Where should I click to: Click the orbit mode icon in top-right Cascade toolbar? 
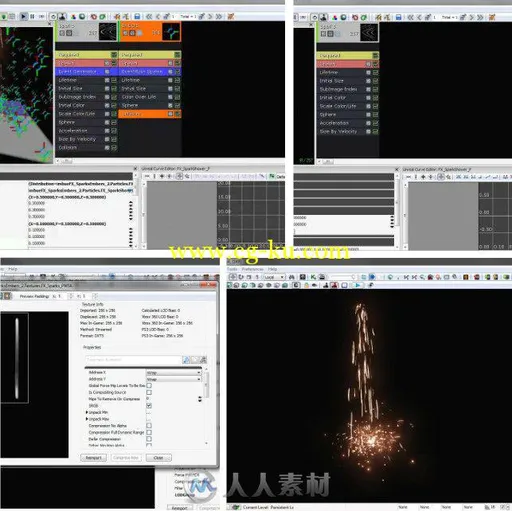314,17
